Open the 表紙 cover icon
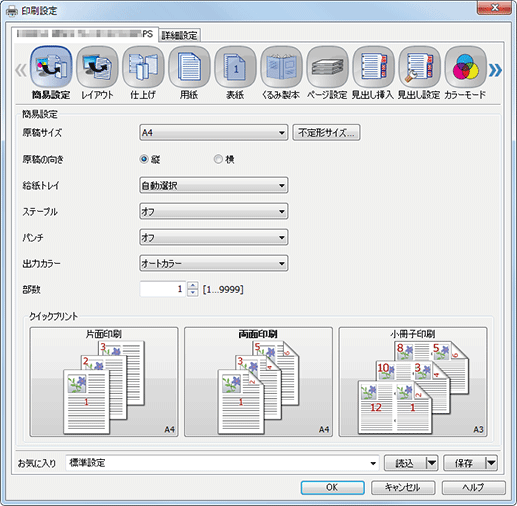Viewport: 517px width, 506px height. [x=235, y=67]
